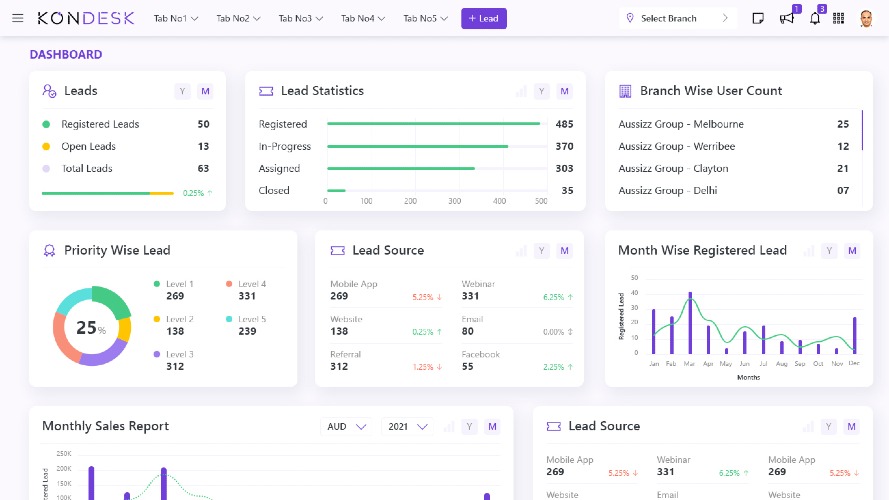Click Level 1 green legend dot
Screen dimensions: 889x500
point(156,284)
